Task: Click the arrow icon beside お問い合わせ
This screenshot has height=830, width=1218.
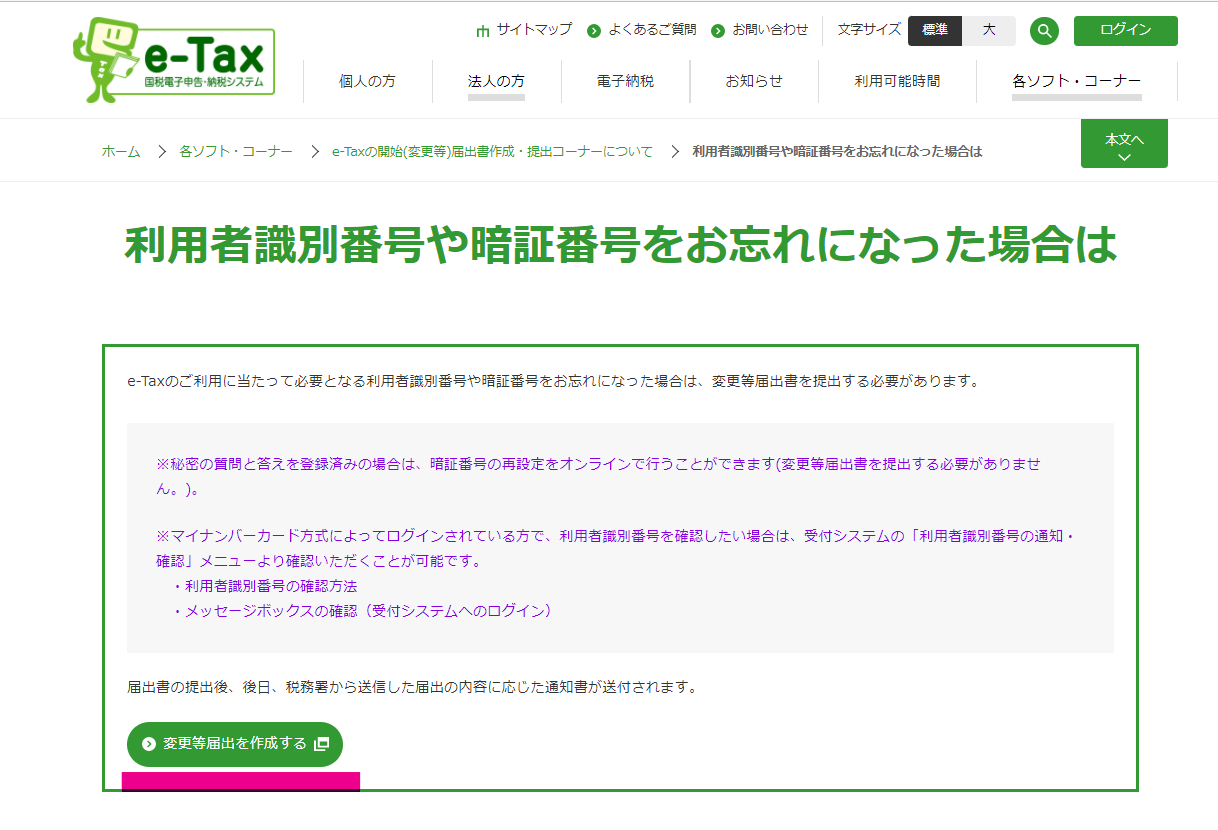Action: 718,31
